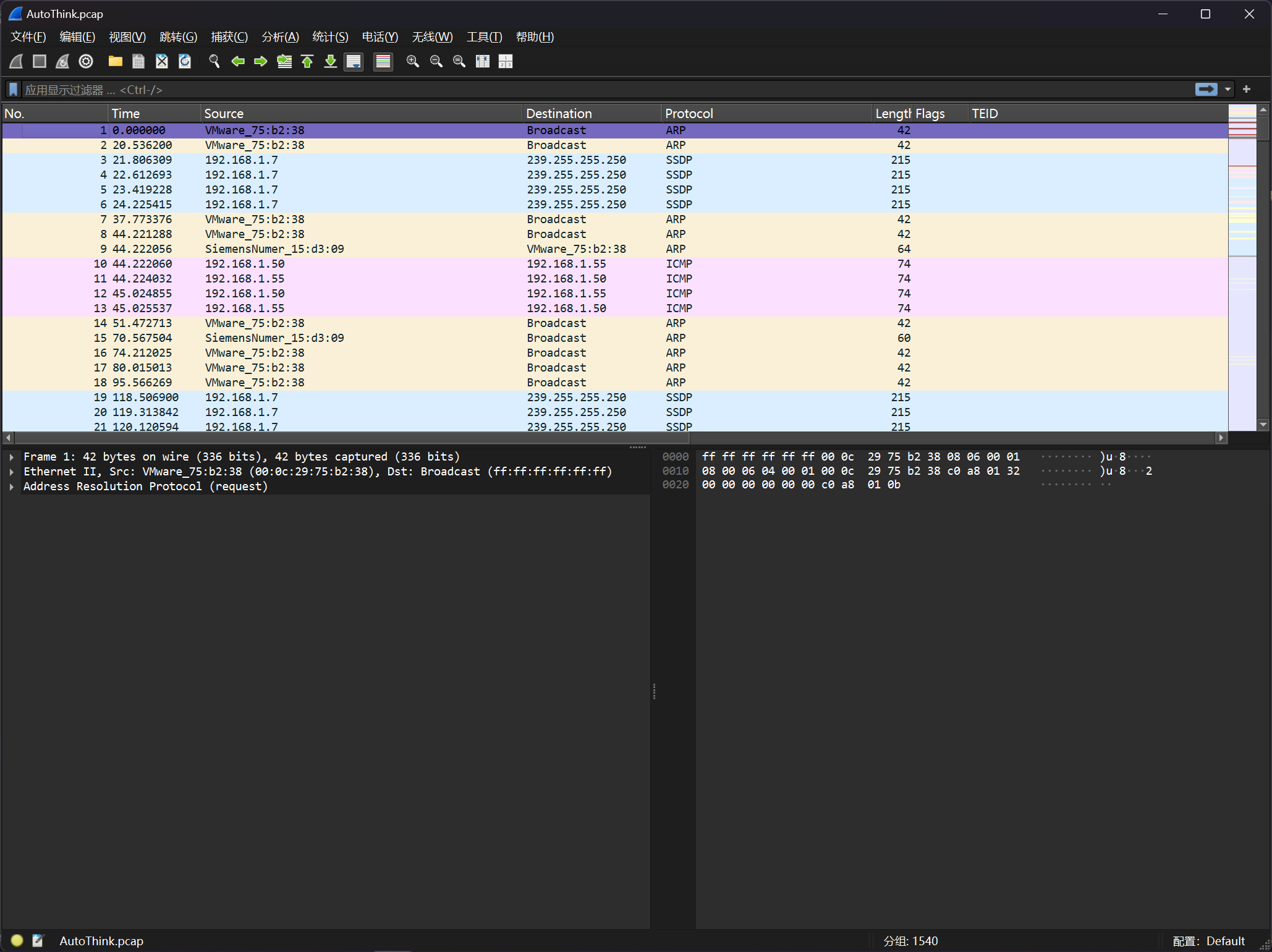Click the expert information yellow circle
Viewport: 1272px width, 952px height.
17,940
